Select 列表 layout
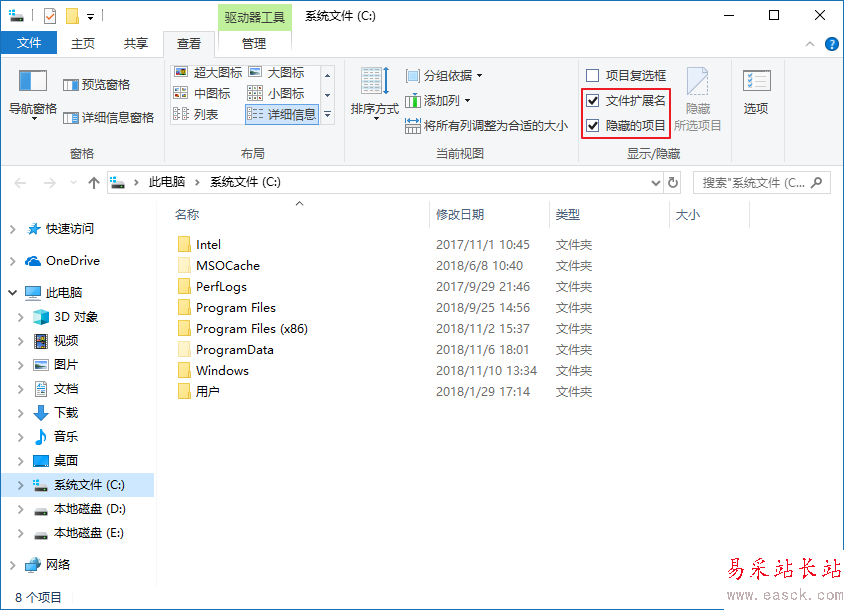Viewport: 844px width, 610px height. click(196, 114)
